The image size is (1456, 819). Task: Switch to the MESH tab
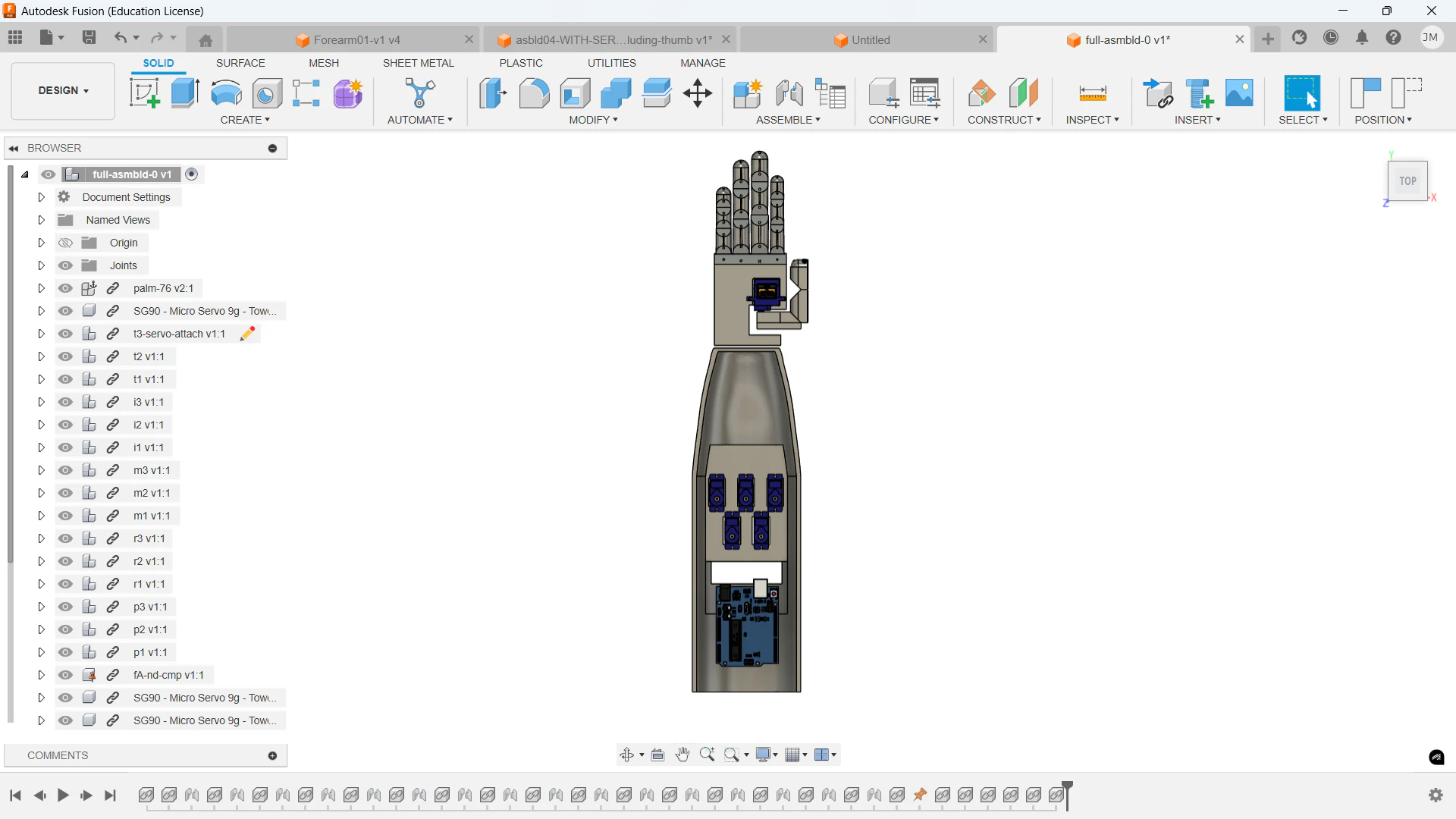click(324, 63)
